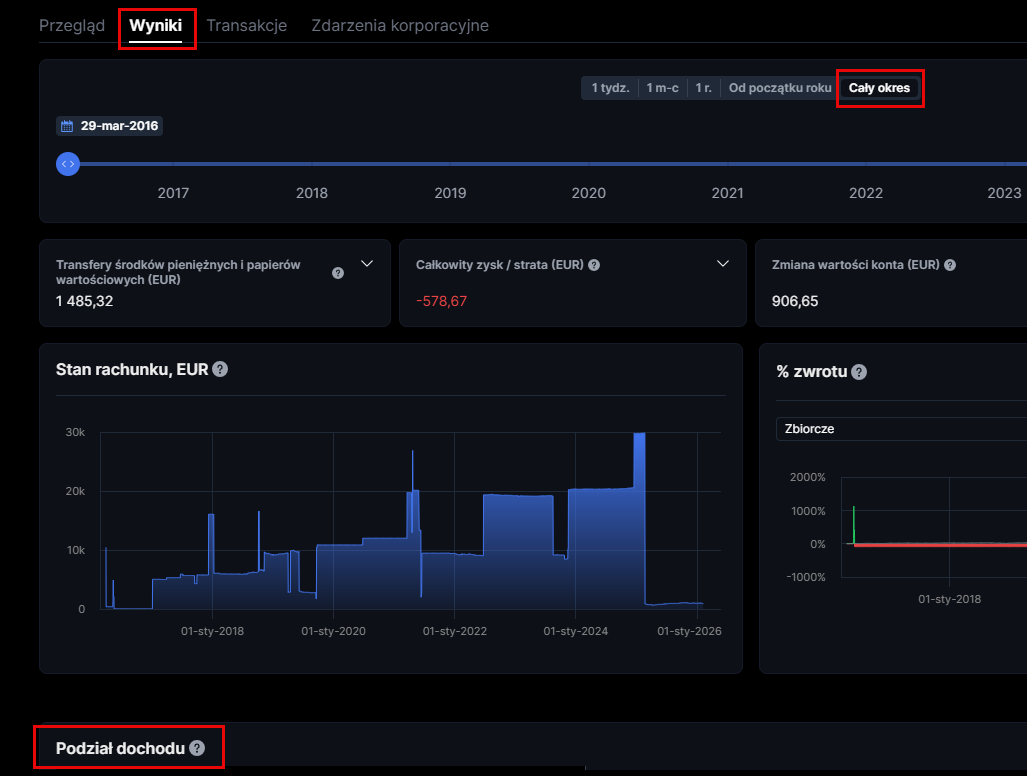This screenshot has height=776, width=1027.
Task: Switch to the Przegląd tab
Action: (72, 25)
